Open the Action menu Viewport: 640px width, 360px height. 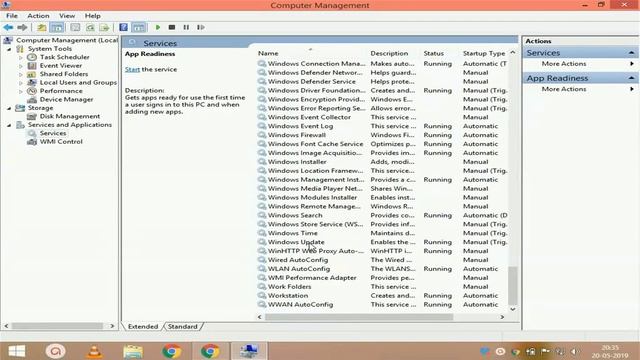(38, 16)
